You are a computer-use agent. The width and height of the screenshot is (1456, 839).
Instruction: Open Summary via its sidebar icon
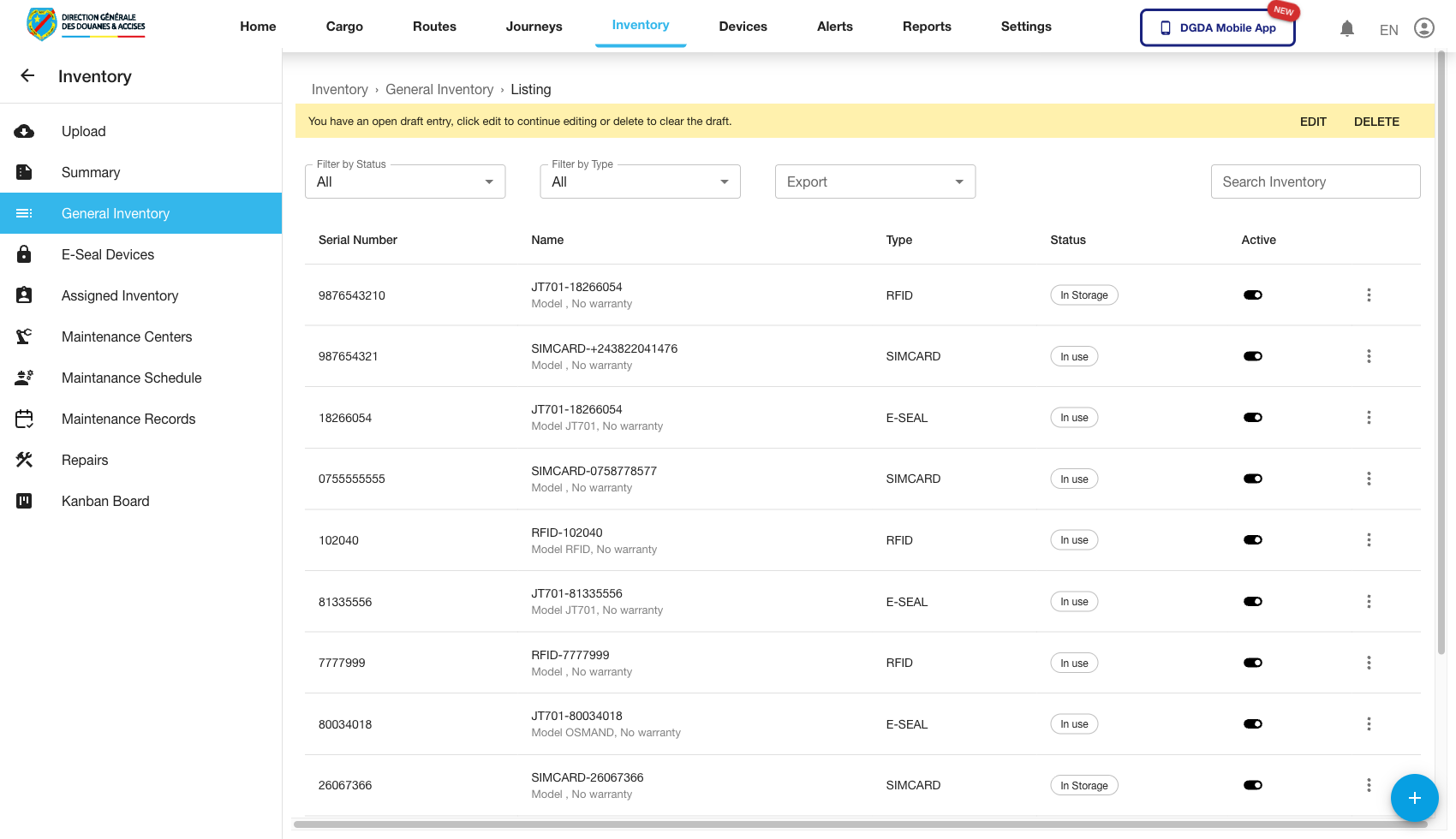(24, 172)
